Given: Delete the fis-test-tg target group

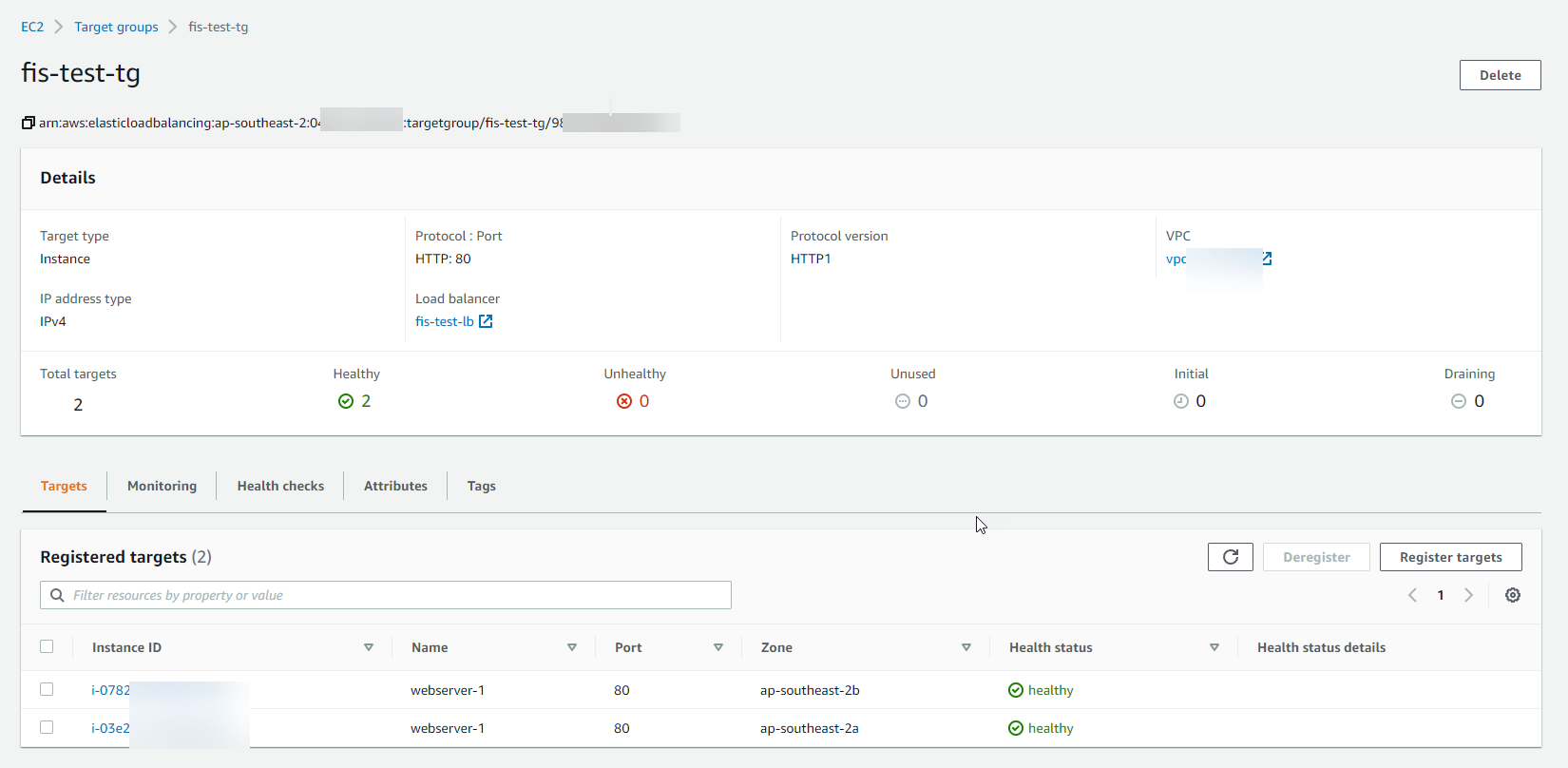Looking at the screenshot, I should click(1500, 75).
